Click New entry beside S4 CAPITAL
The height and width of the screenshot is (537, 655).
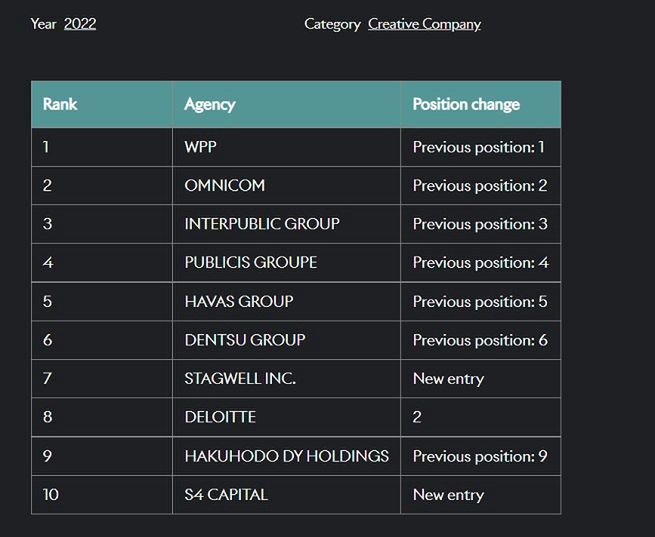coord(448,495)
